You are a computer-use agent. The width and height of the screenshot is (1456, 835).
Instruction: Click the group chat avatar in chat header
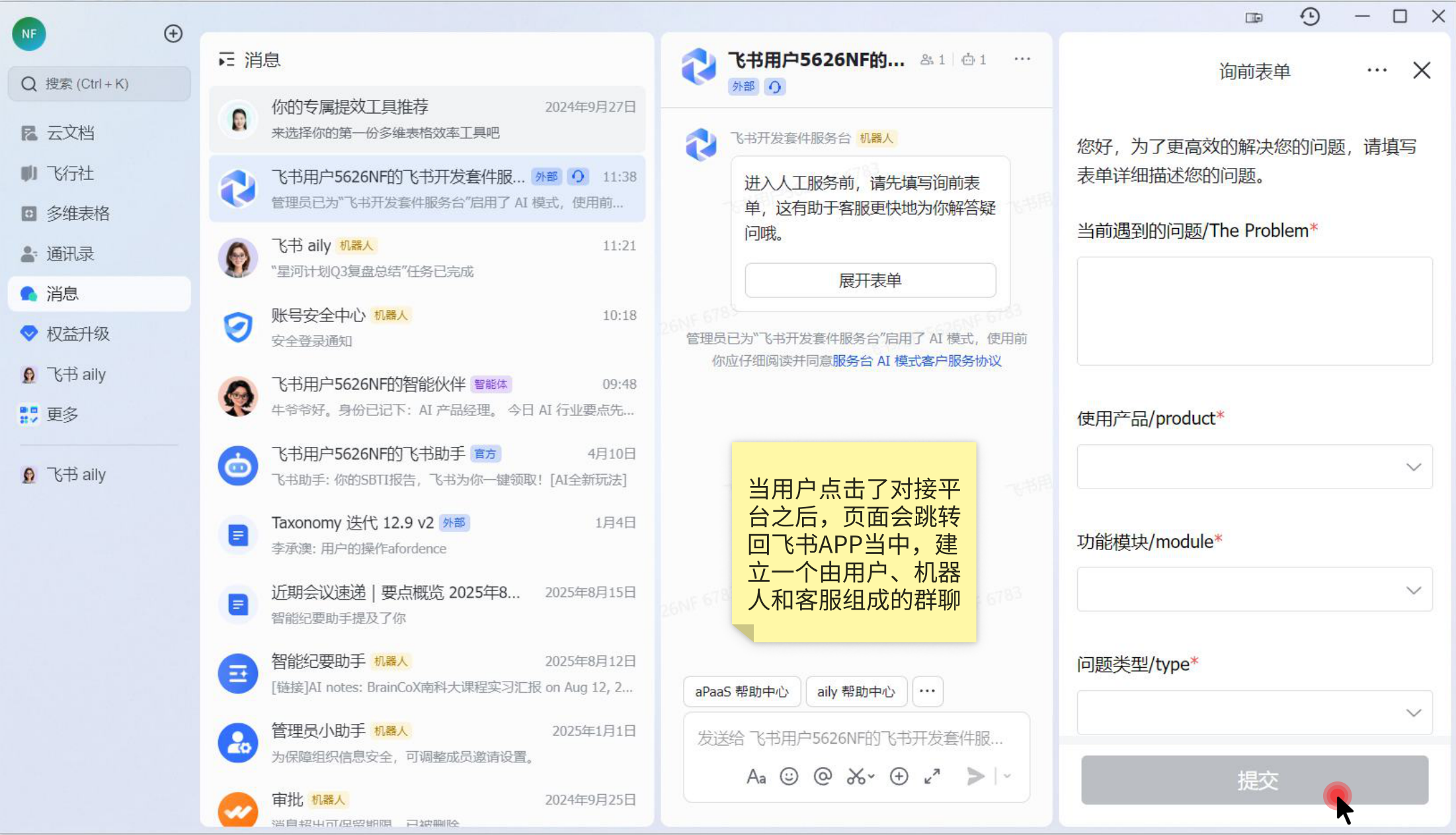tap(699, 66)
